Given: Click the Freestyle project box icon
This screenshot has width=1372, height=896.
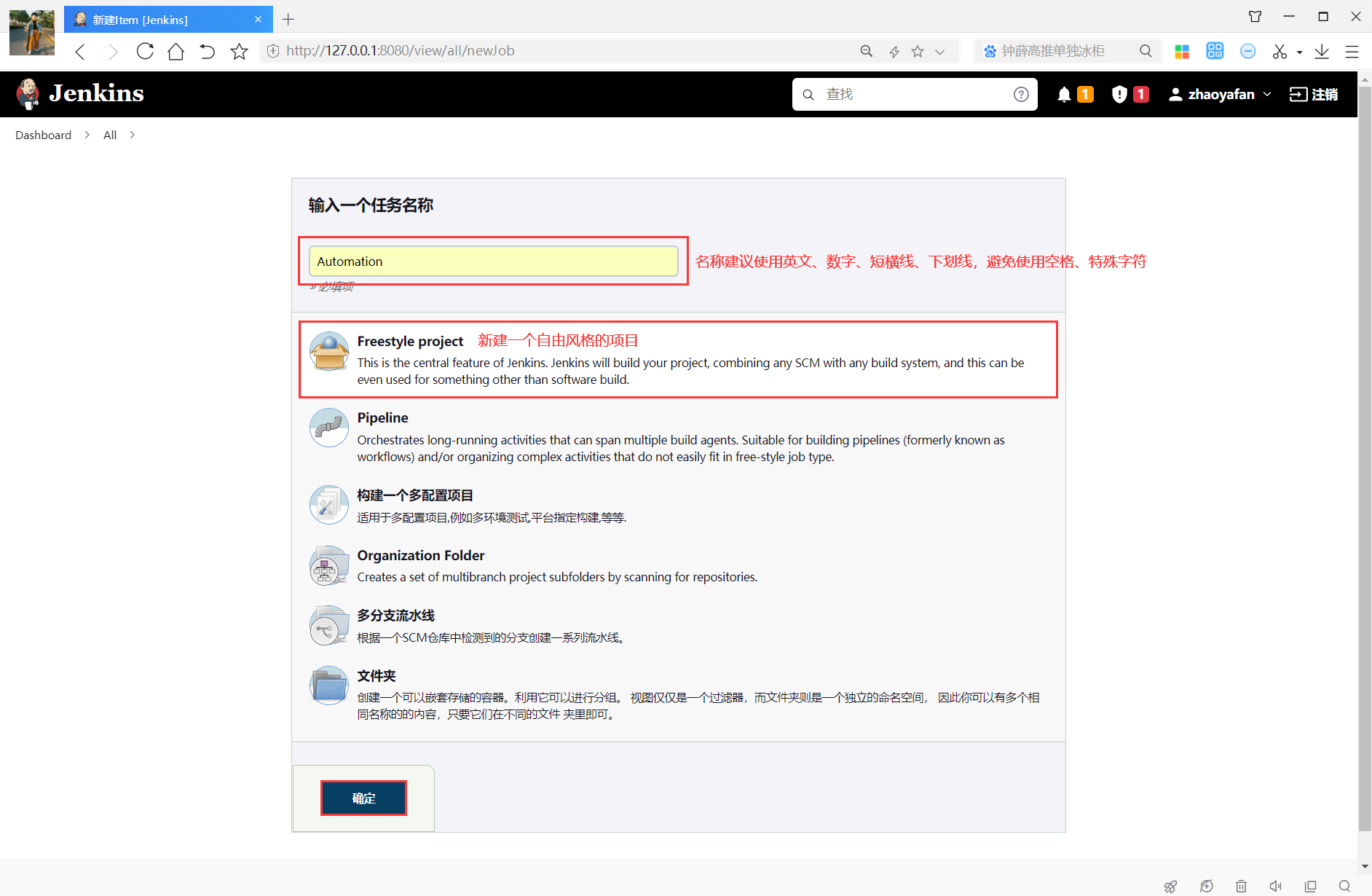Looking at the screenshot, I should (x=329, y=351).
